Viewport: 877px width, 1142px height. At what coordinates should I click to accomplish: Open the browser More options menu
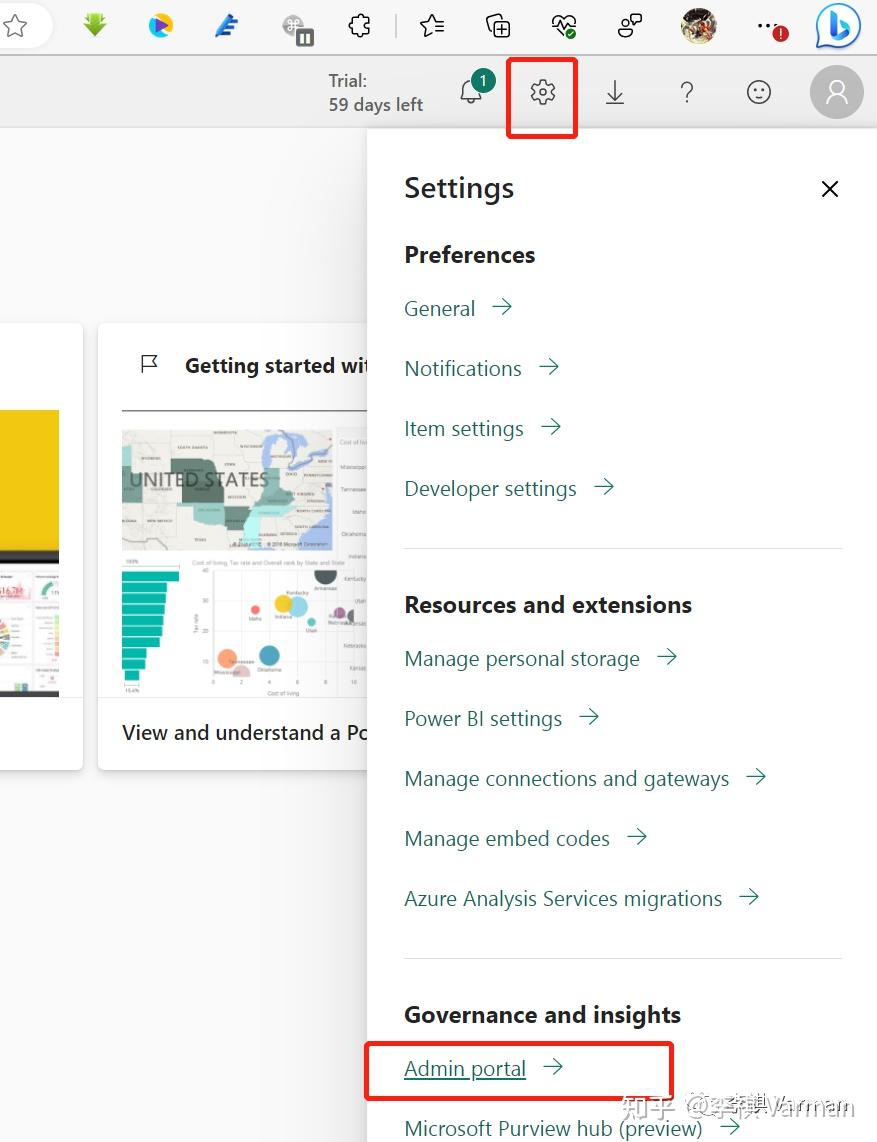tap(767, 26)
